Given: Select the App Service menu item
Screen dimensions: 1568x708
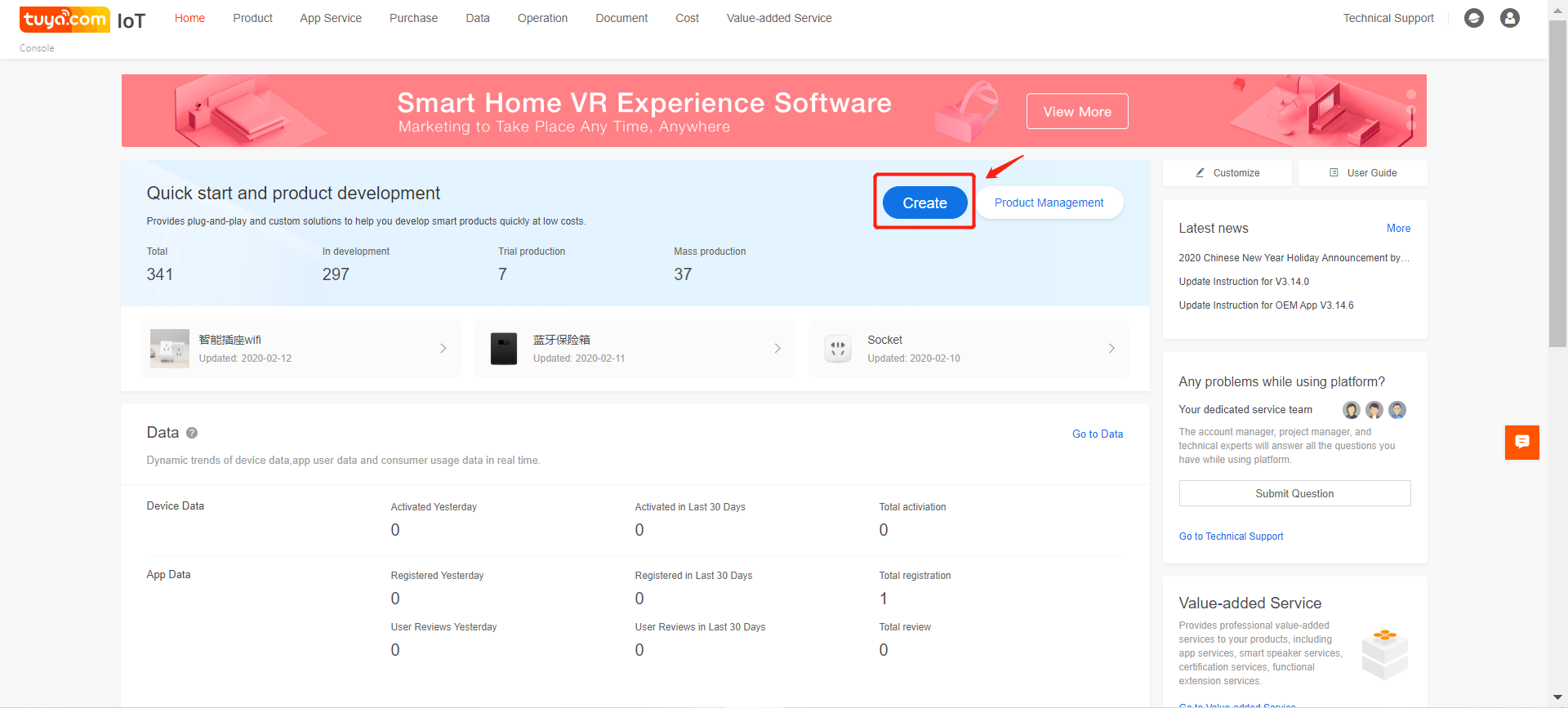Looking at the screenshot, I should (330, 18).
